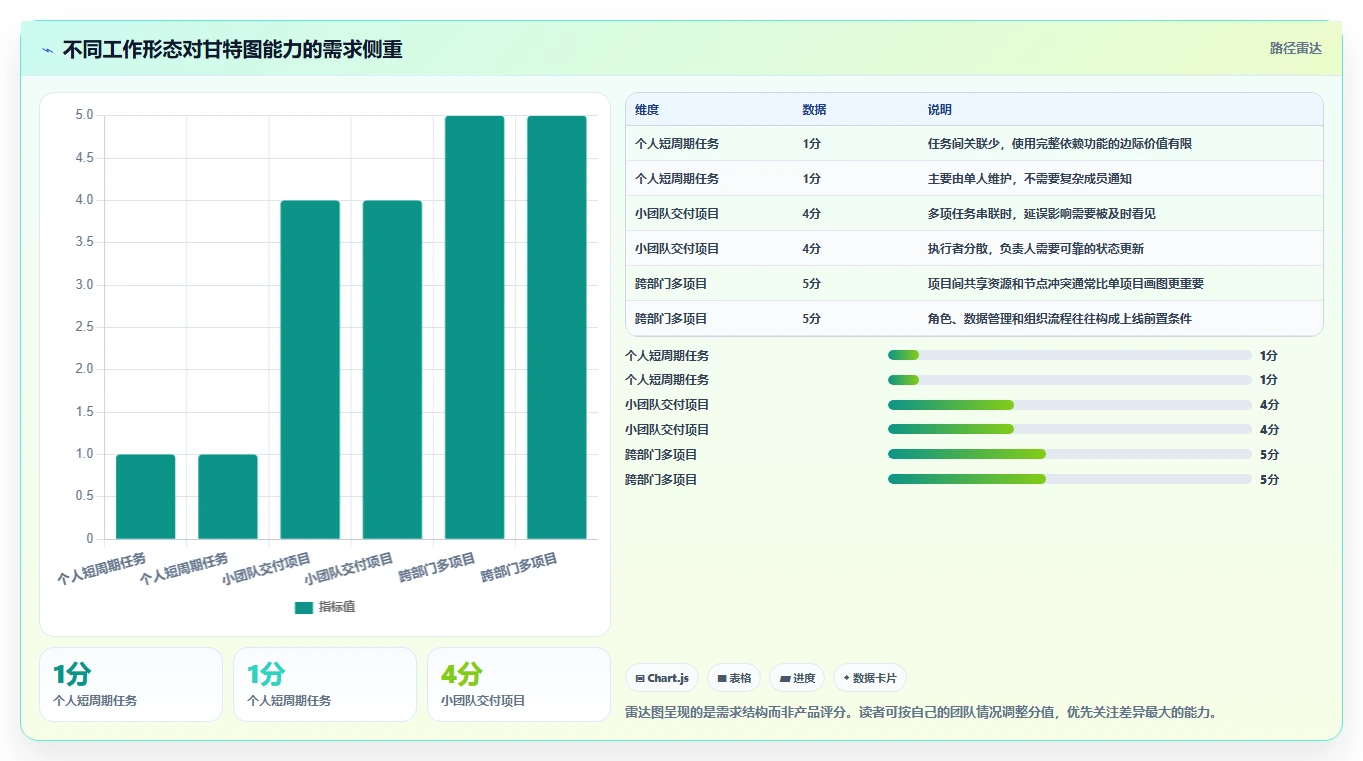
Task: Click the 5.0 y-axis tick label
Action: tap(84, 115)
